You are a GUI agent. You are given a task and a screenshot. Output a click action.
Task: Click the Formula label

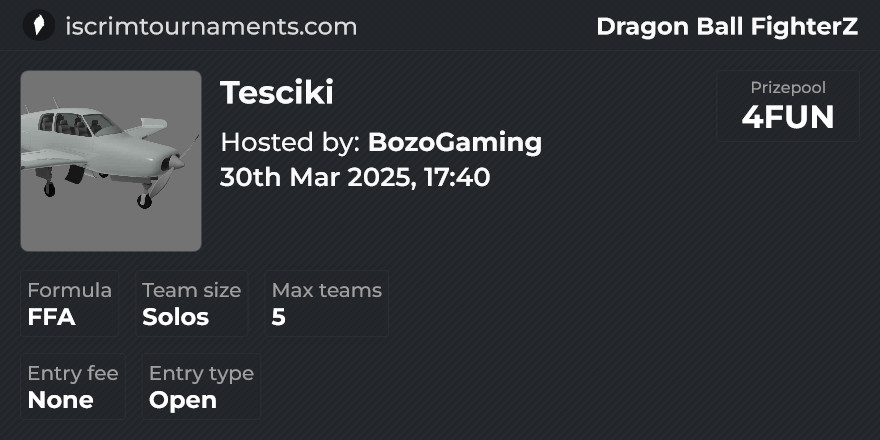pyautogui.click(x=69, y=290)
